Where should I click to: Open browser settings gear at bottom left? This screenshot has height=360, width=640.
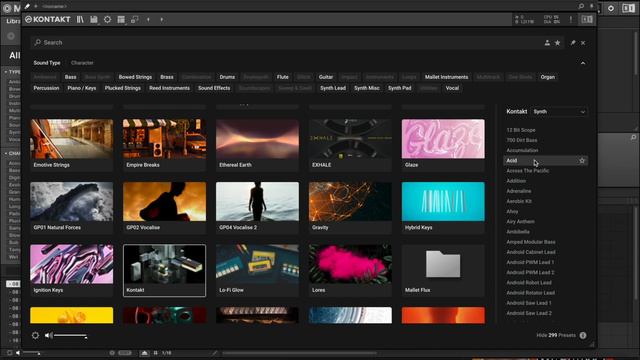tap(36, 335)
